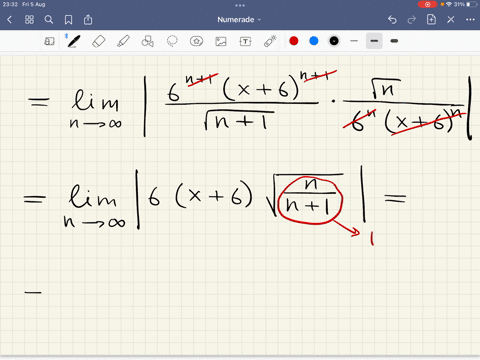Tap the screen recording indicator
Viewport: 480px width, 360px height.
click(x=428, y=4)
